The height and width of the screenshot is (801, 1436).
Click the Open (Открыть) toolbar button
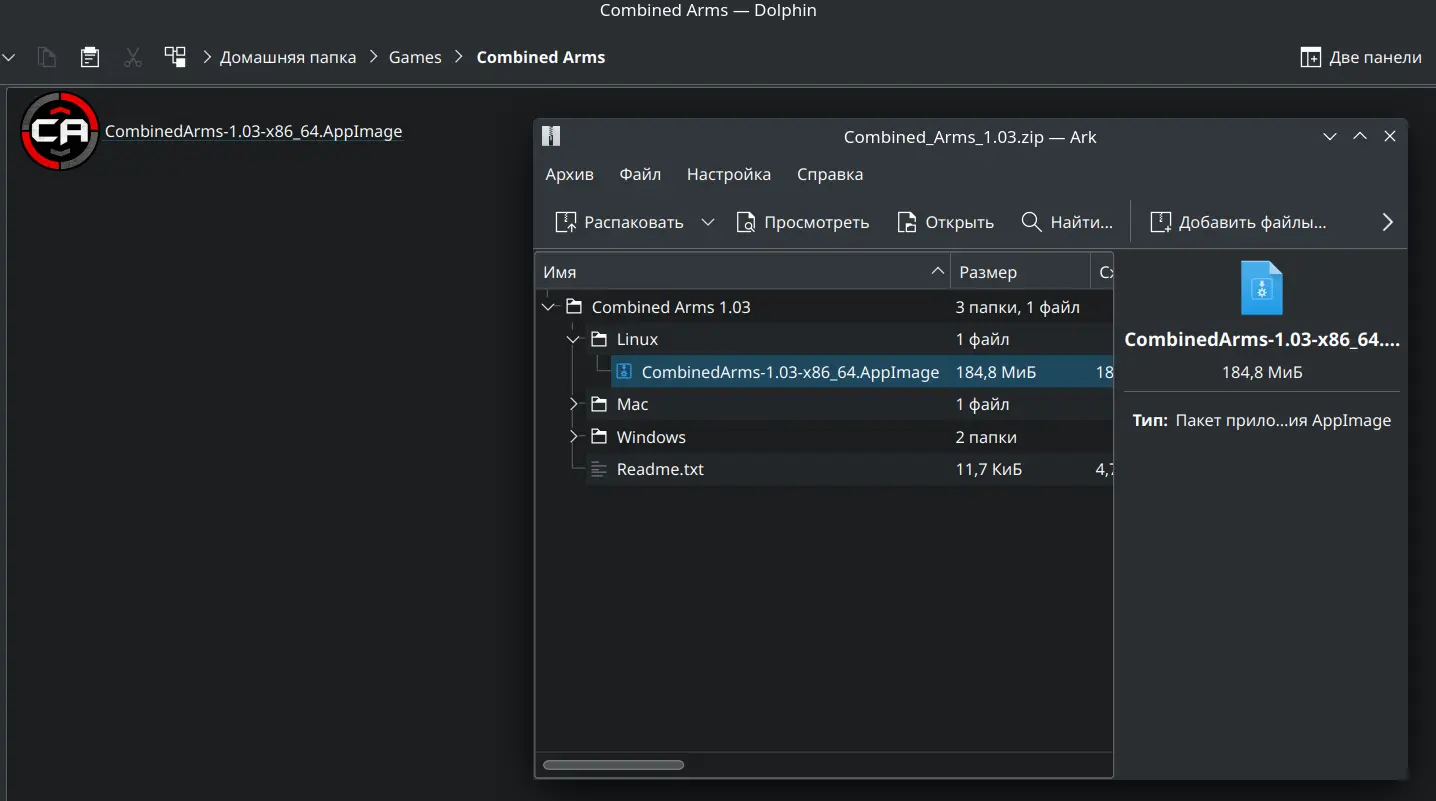pyautogui.click(x=945, y=222)
